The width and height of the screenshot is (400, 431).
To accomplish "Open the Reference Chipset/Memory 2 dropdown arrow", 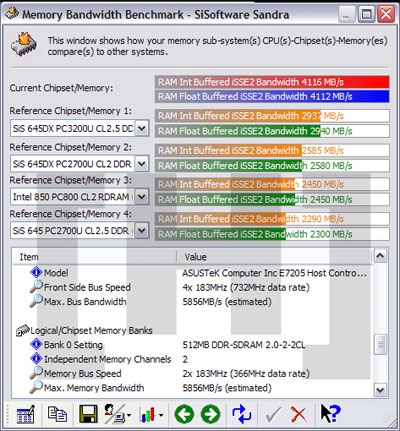I will [x=142, y=164].
